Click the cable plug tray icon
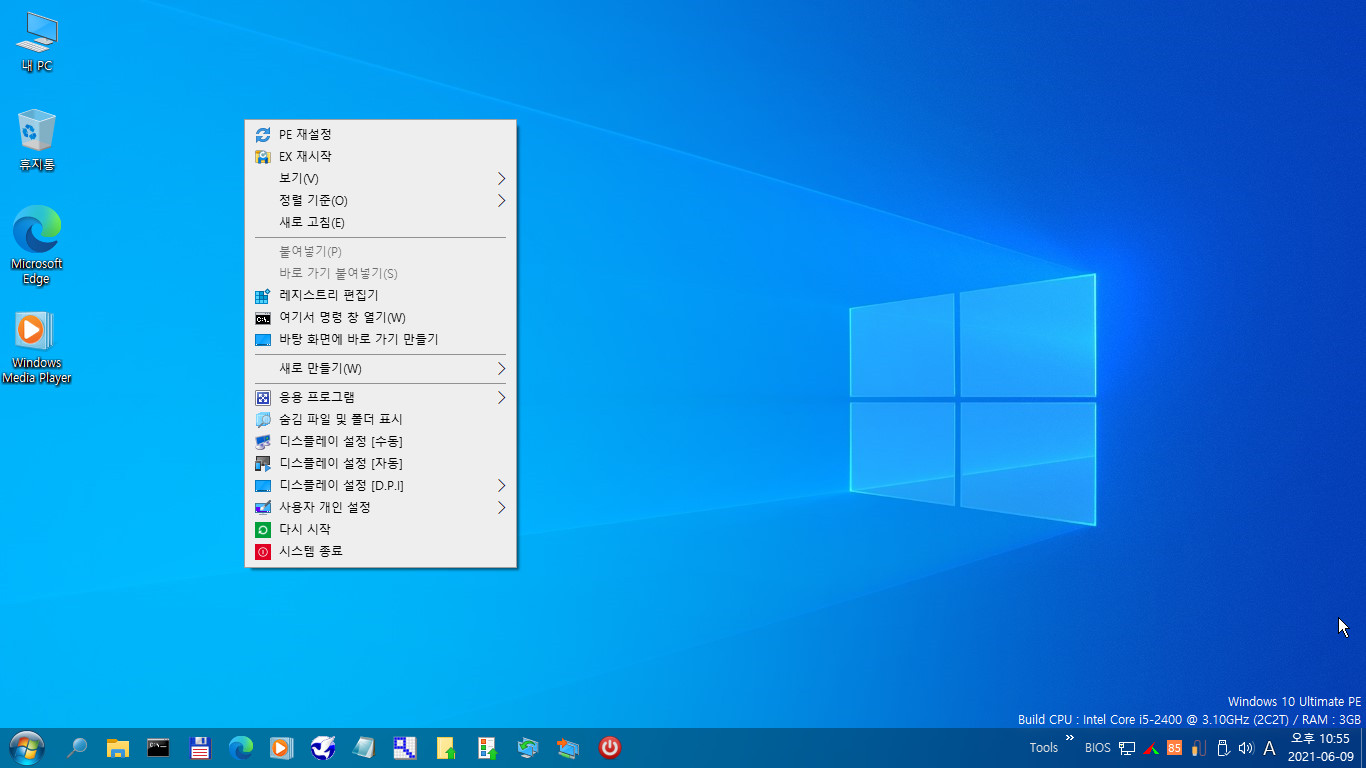Viewport: 1366px width, 768px height. 1198,748
